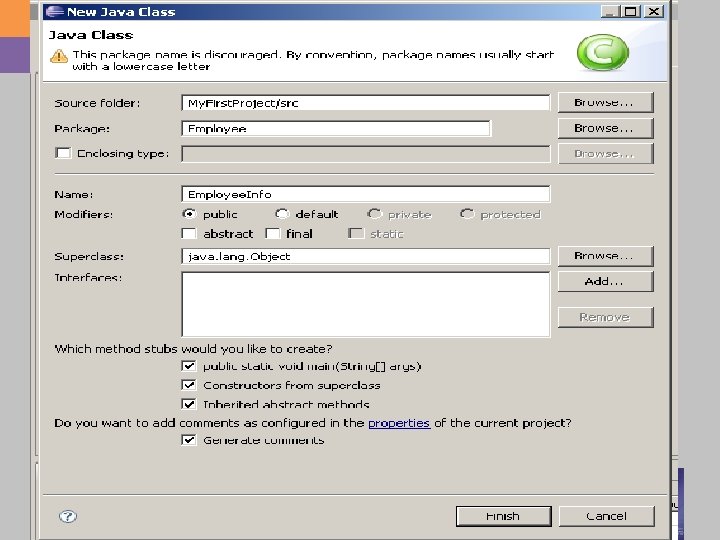
Task: Enable the Enclosing type checkbox
Action: click(x=63, y=153)
